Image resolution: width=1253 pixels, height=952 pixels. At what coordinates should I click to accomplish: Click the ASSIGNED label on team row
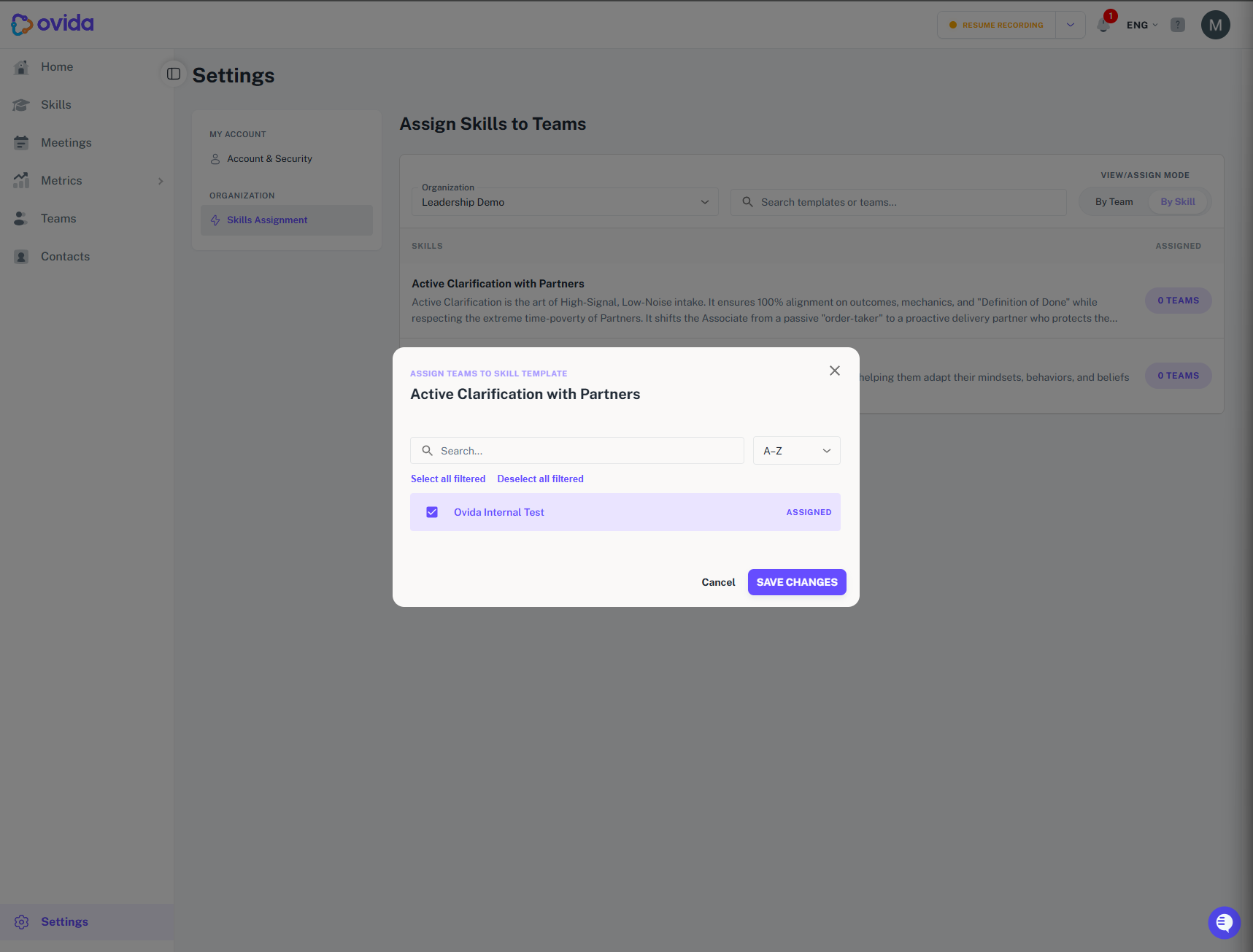coord(809,512)
